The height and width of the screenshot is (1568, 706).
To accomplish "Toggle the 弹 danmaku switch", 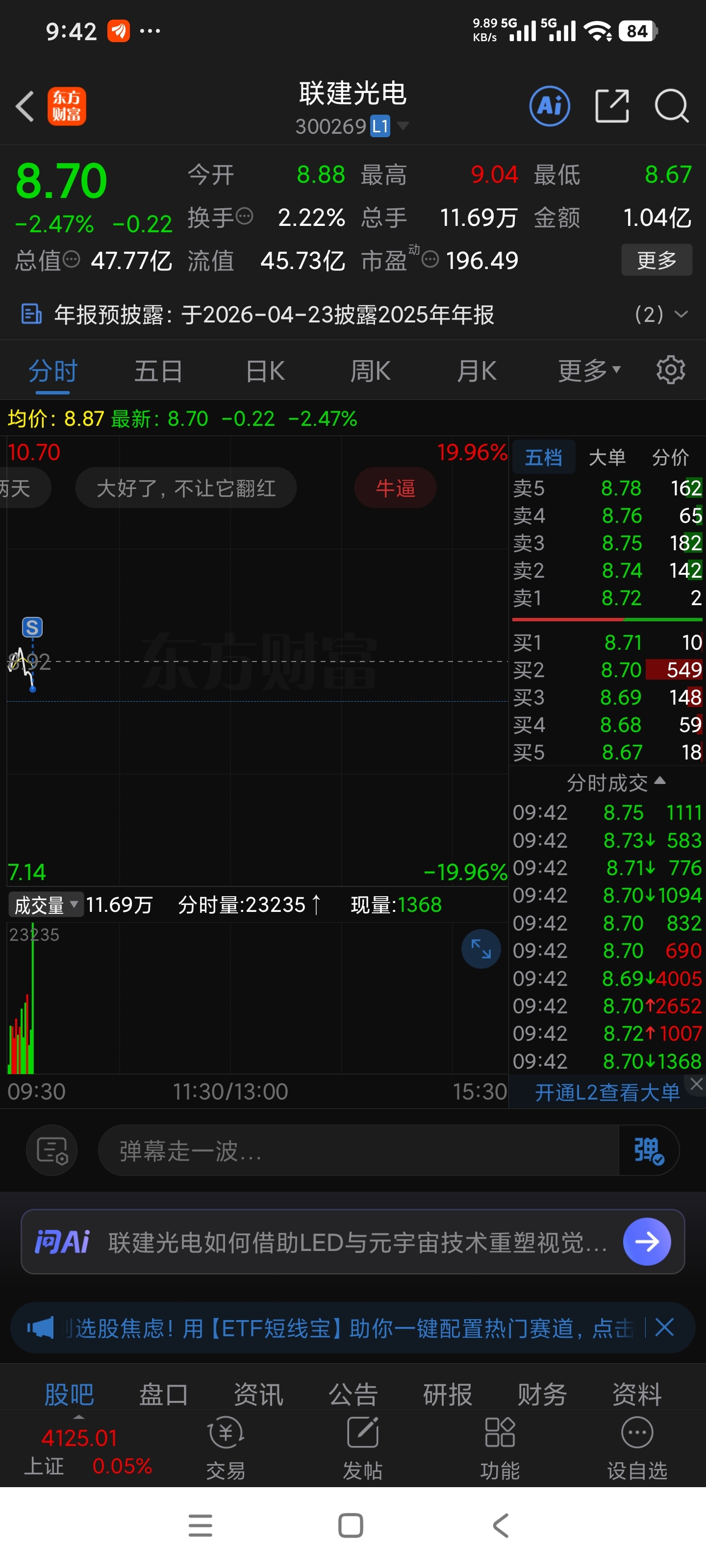I will (x=648, y=1150).
